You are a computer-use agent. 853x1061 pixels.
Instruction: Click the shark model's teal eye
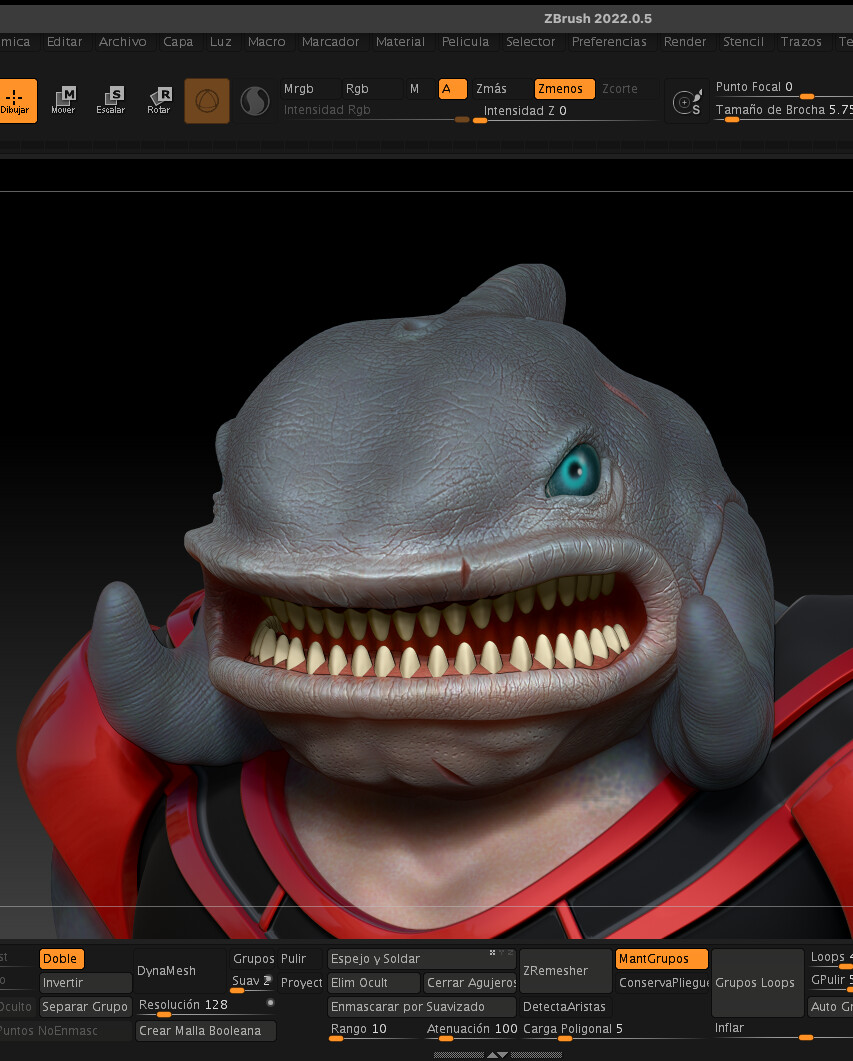576,470
